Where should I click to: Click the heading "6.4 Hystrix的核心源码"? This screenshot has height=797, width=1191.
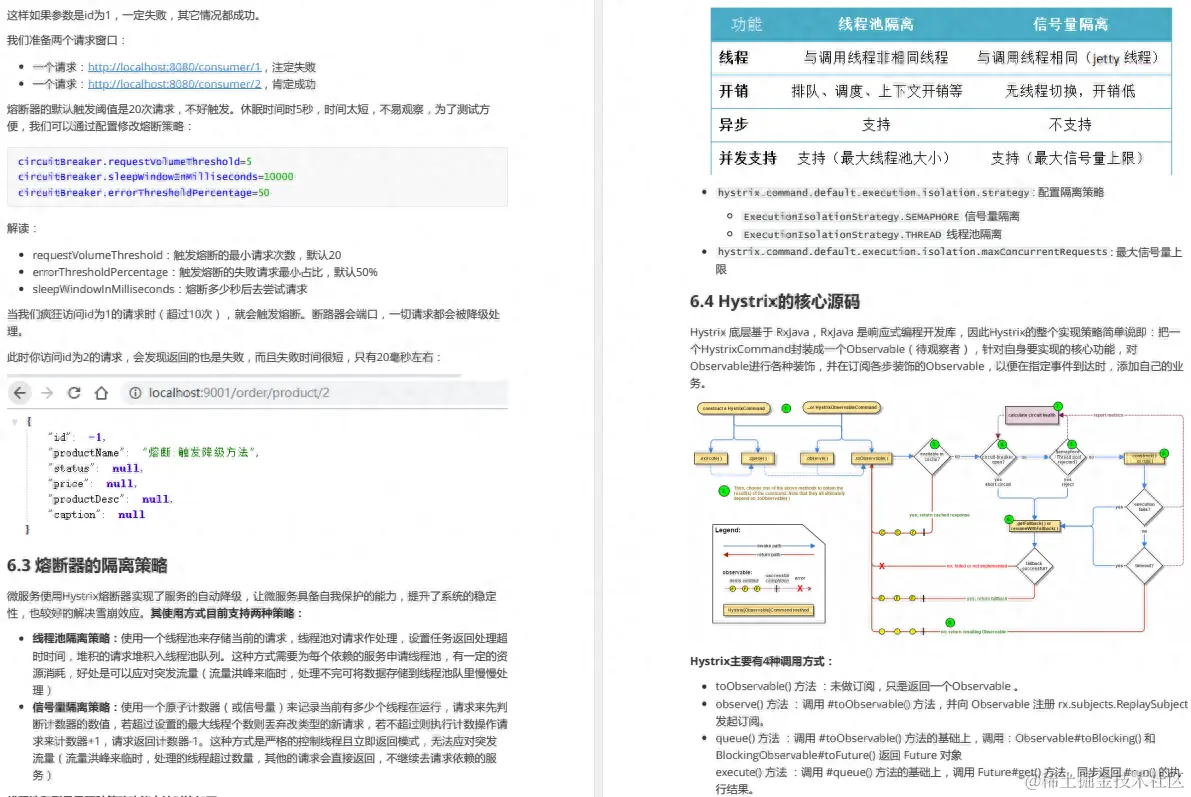774,302
